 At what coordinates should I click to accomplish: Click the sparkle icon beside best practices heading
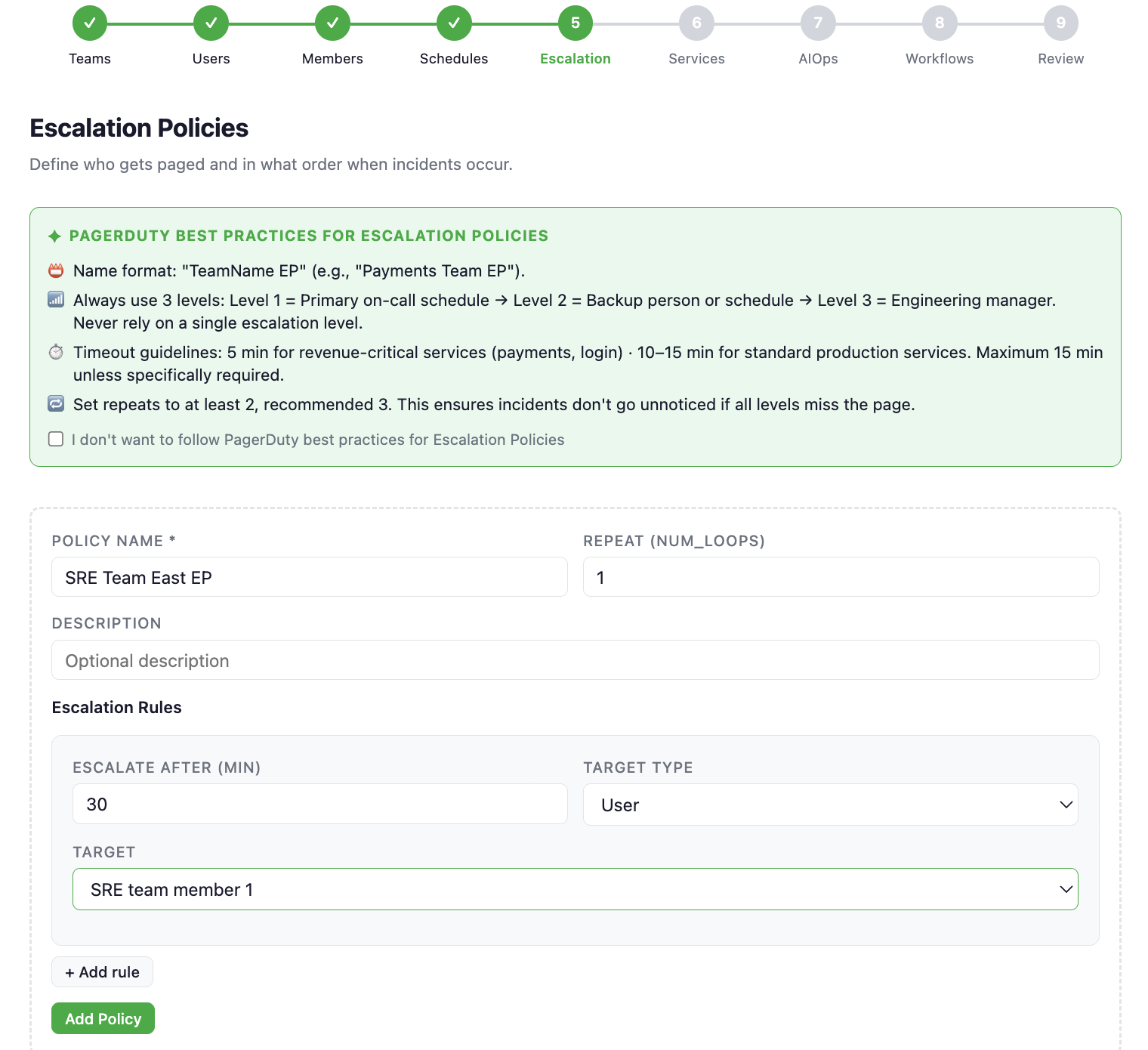pyautogui.click(x=55, y=236)
